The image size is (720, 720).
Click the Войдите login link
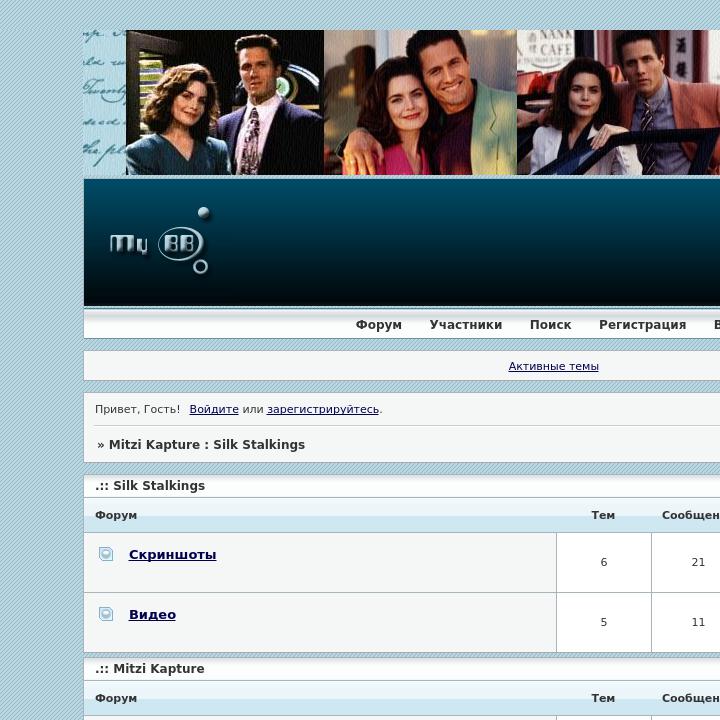[x=214, y=409]
